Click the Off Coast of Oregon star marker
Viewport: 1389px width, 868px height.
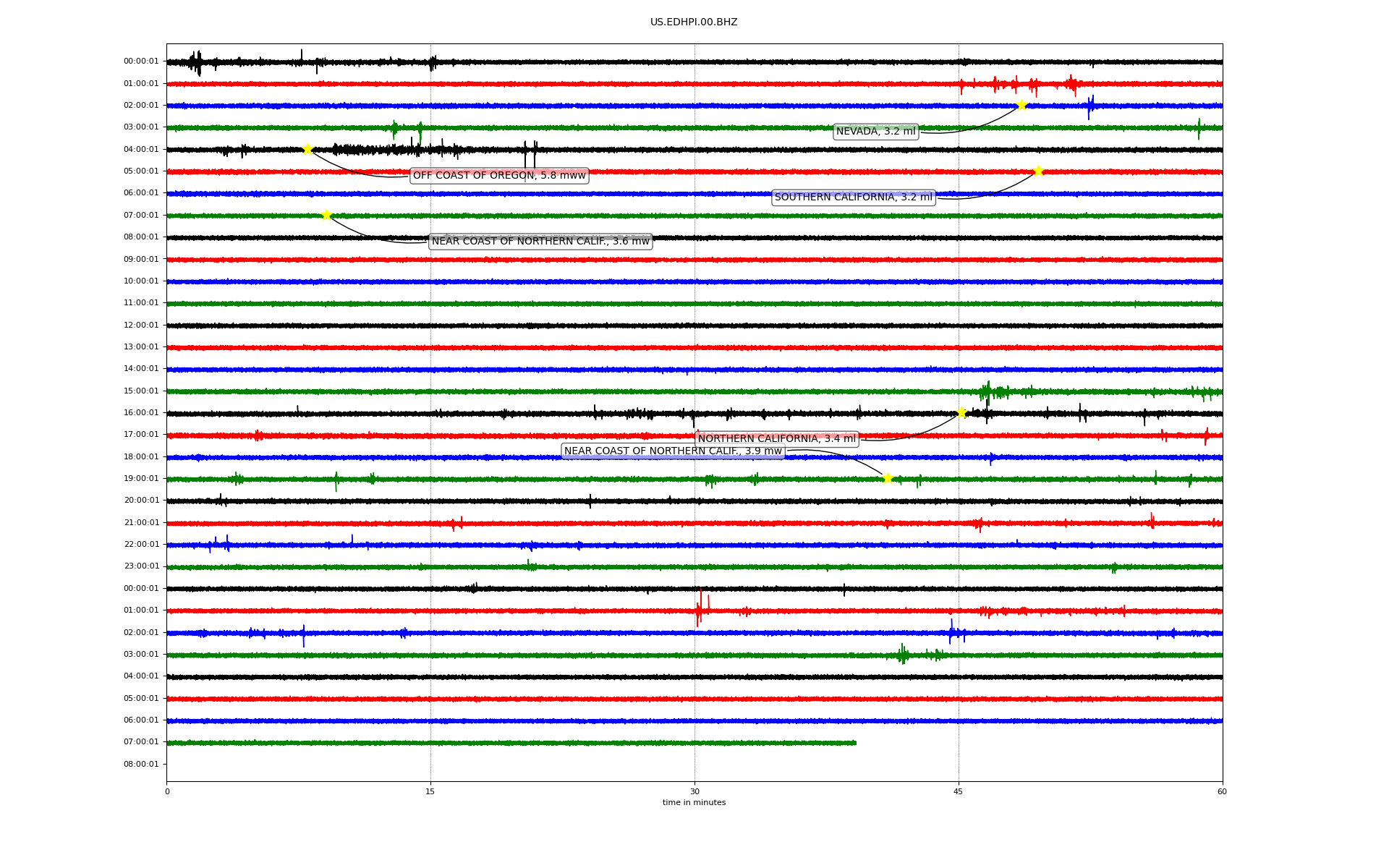click(307, 149)
